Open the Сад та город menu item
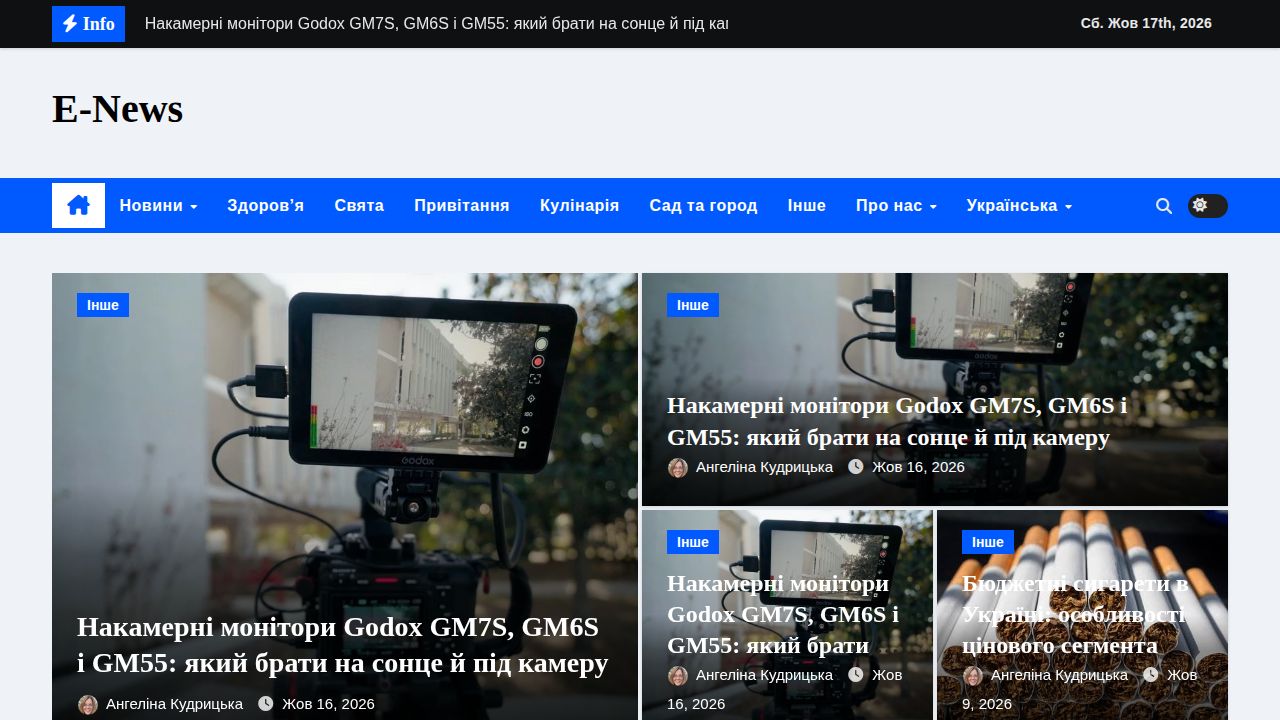 (703, 206)
